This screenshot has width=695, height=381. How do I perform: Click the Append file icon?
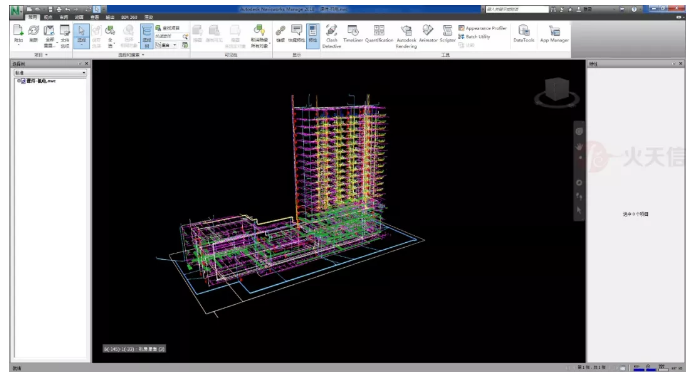18,34
